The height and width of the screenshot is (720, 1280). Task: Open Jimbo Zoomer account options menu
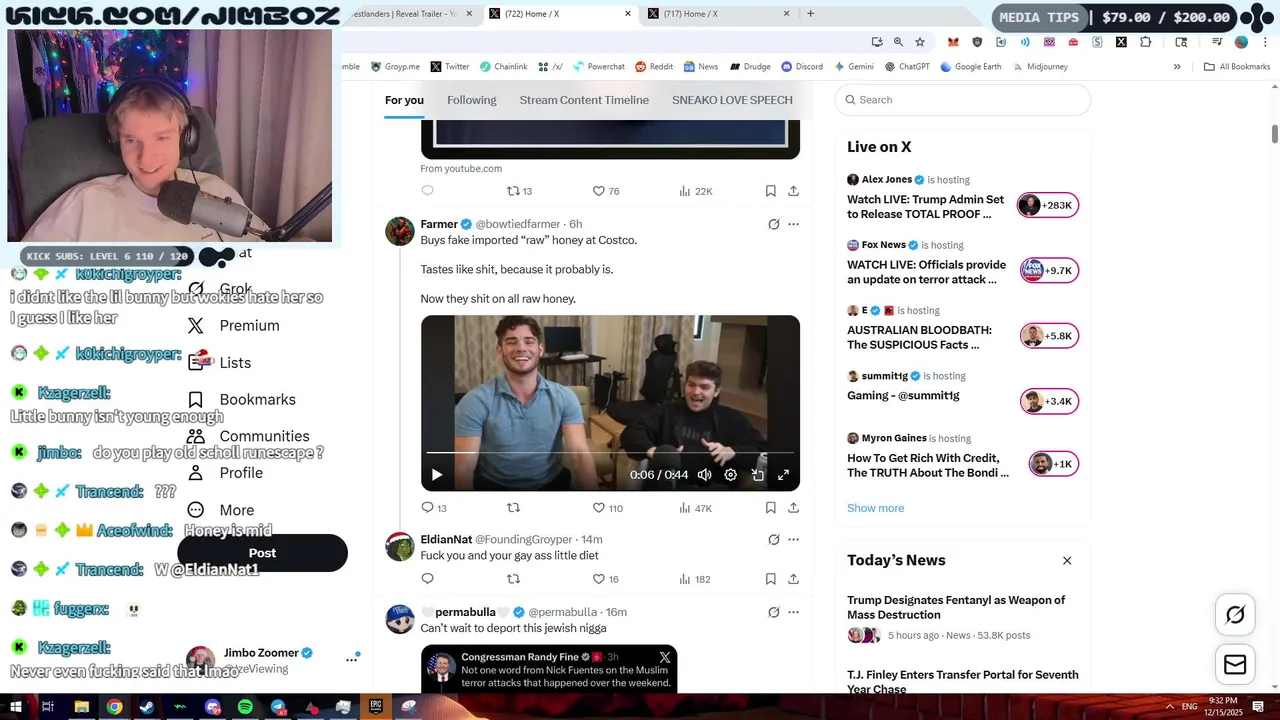[x=351, y=659]
